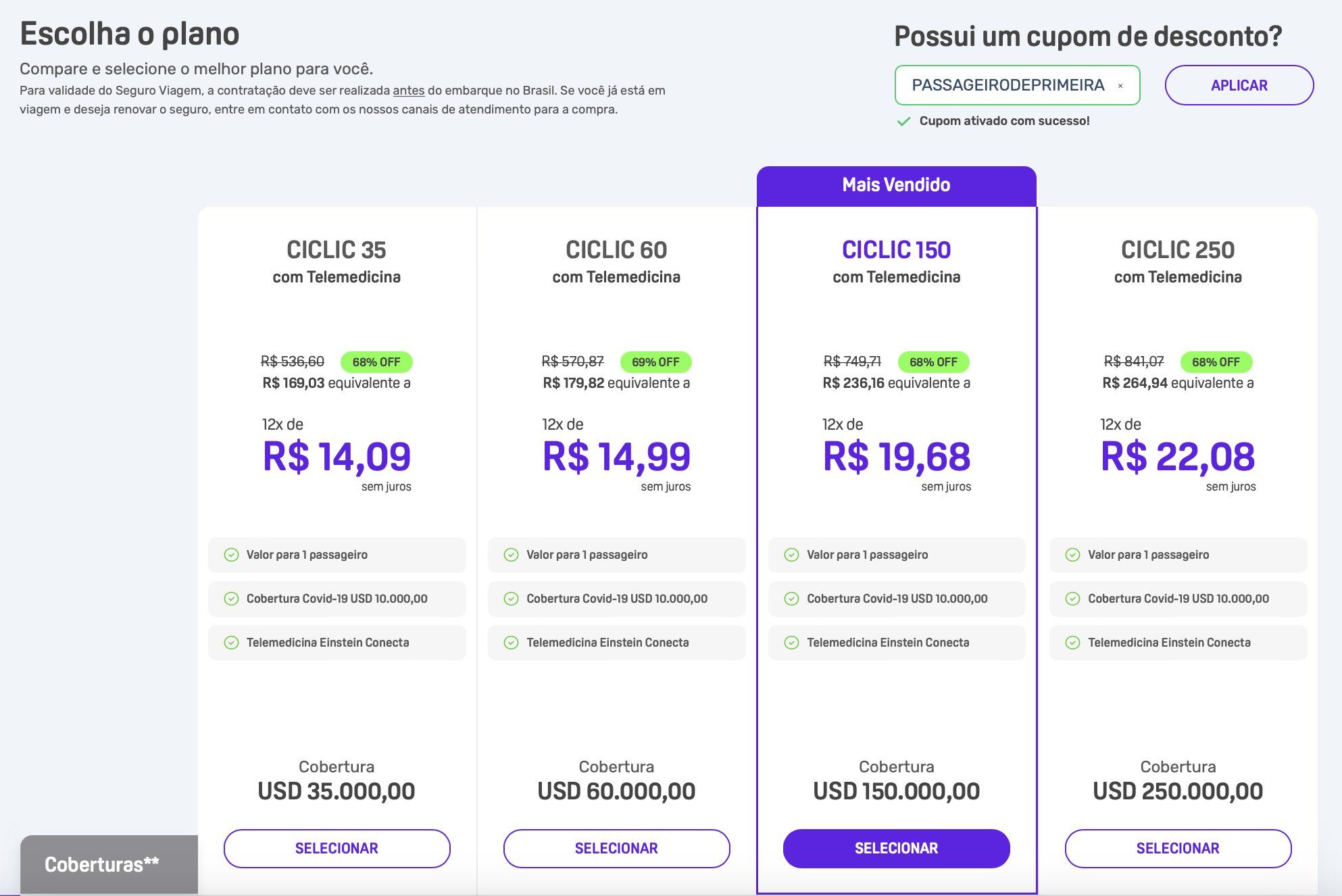Select the CICLIC 35 plan
Screen dimensions: 1342x896
[337, 848]
